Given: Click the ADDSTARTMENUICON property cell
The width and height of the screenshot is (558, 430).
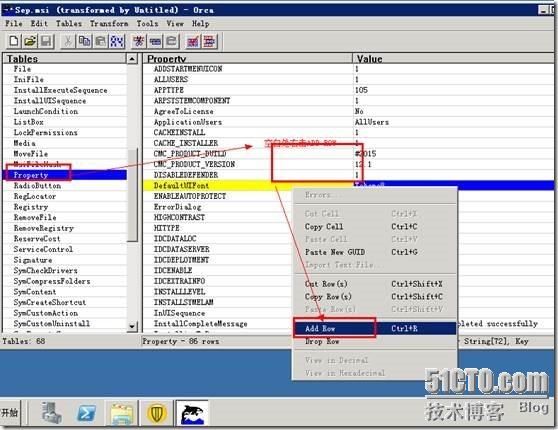Looking at the screenshot, I should pos(248,69).
